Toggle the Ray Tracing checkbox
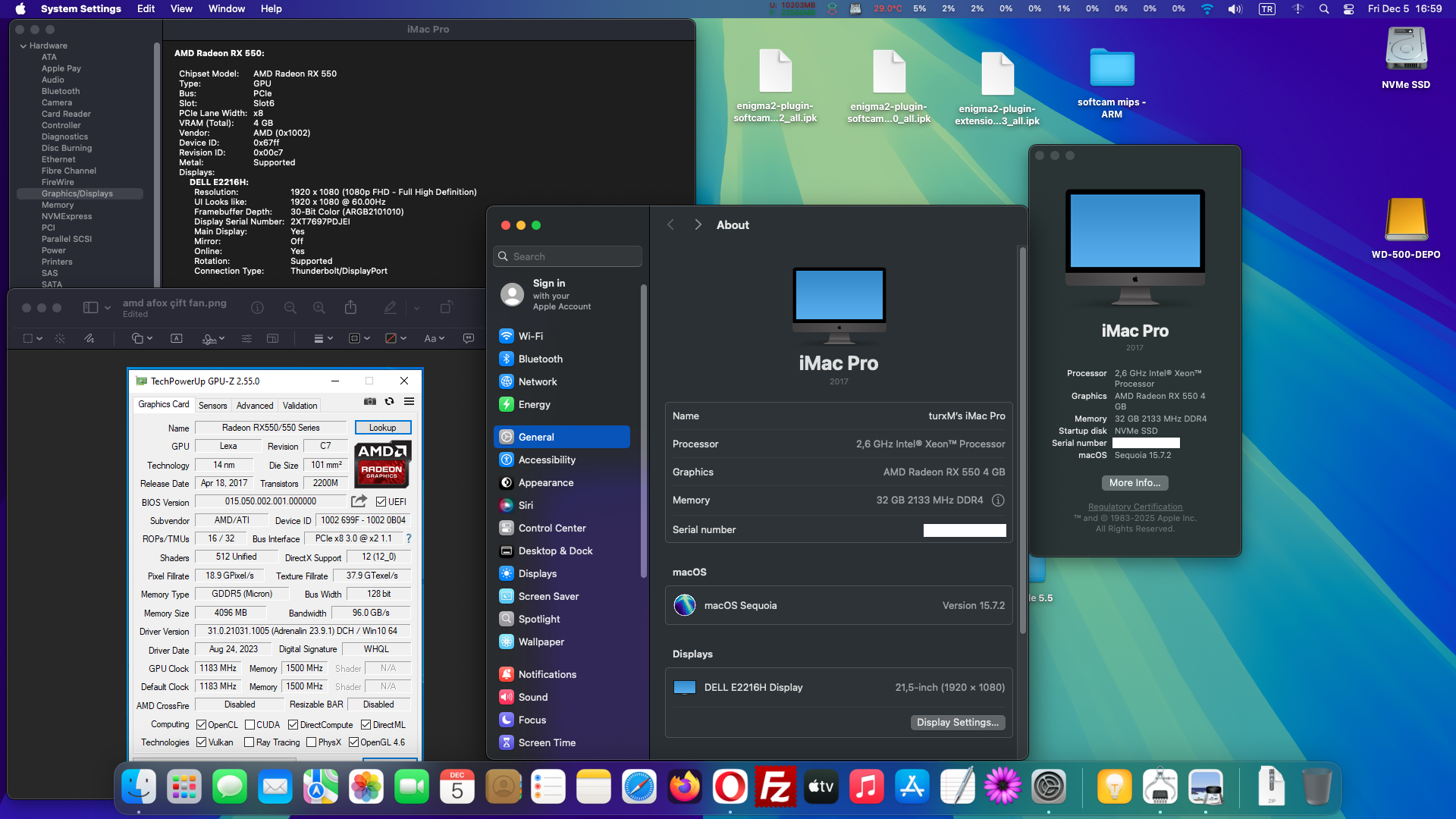Image resolution: width=1456 pixels, height=819 pixels. pos(248,742)
